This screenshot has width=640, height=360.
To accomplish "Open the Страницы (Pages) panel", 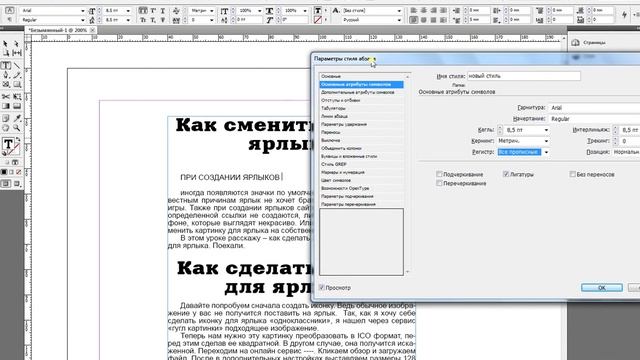I will [x=588, y=42].
